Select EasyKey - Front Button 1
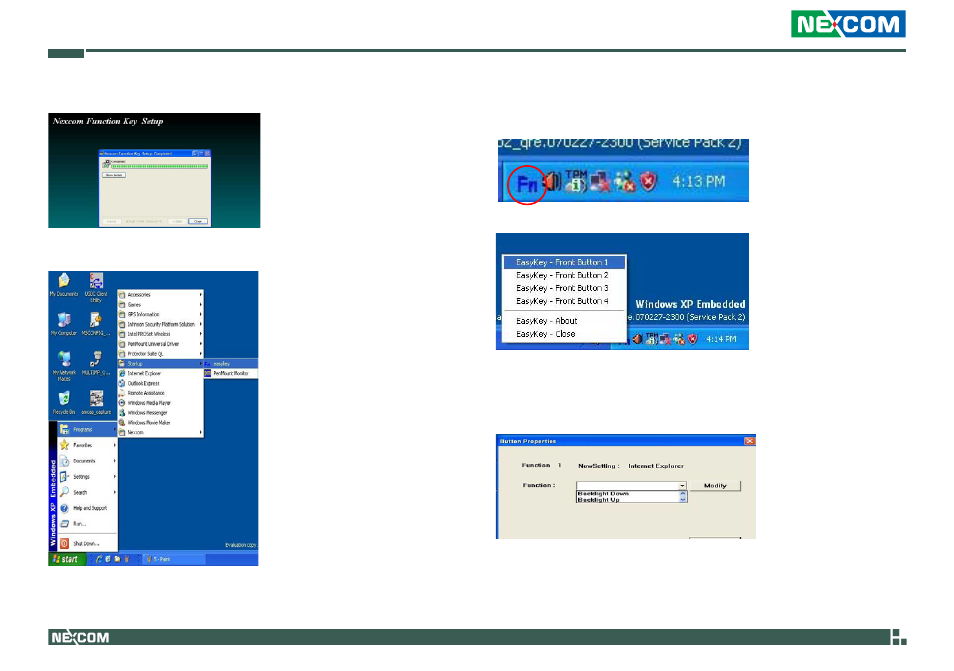Image resolution: width=954 pixels, height=671 pixels. point(563,262)
